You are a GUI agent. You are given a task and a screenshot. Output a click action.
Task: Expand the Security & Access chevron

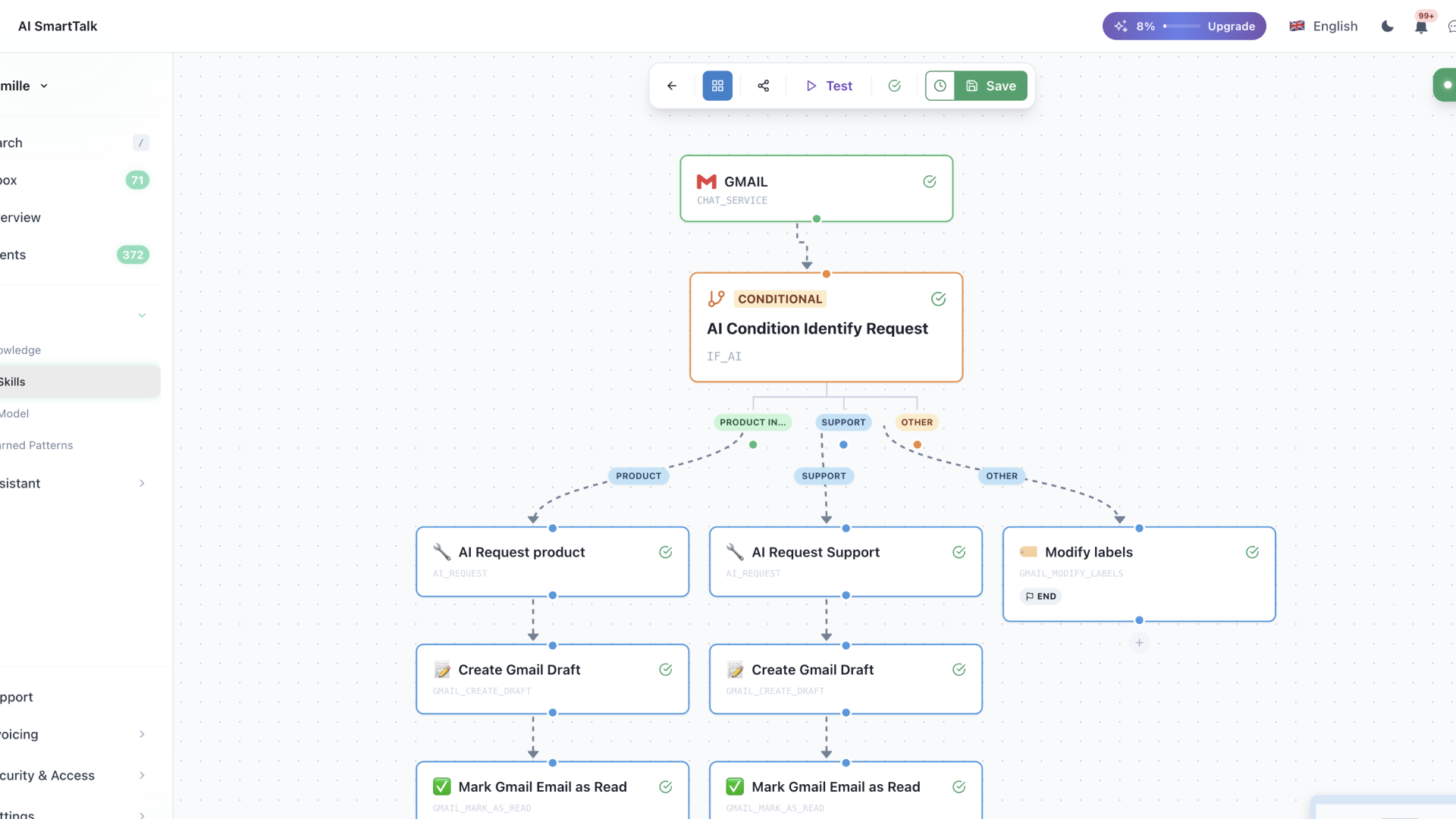point(142,775)
